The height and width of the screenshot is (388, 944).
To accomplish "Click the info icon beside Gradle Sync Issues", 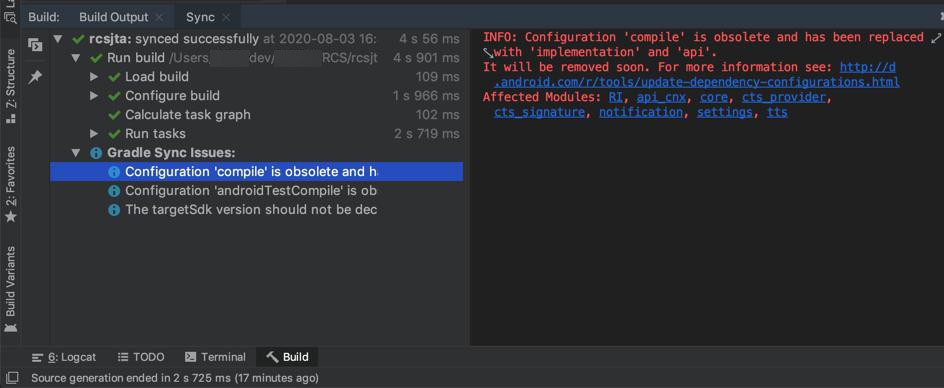I will 96,153.
